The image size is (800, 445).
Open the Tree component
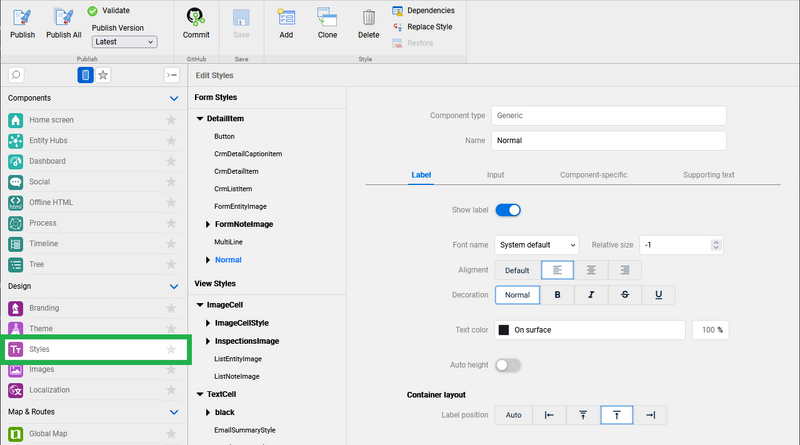click(x=94, y=264)
